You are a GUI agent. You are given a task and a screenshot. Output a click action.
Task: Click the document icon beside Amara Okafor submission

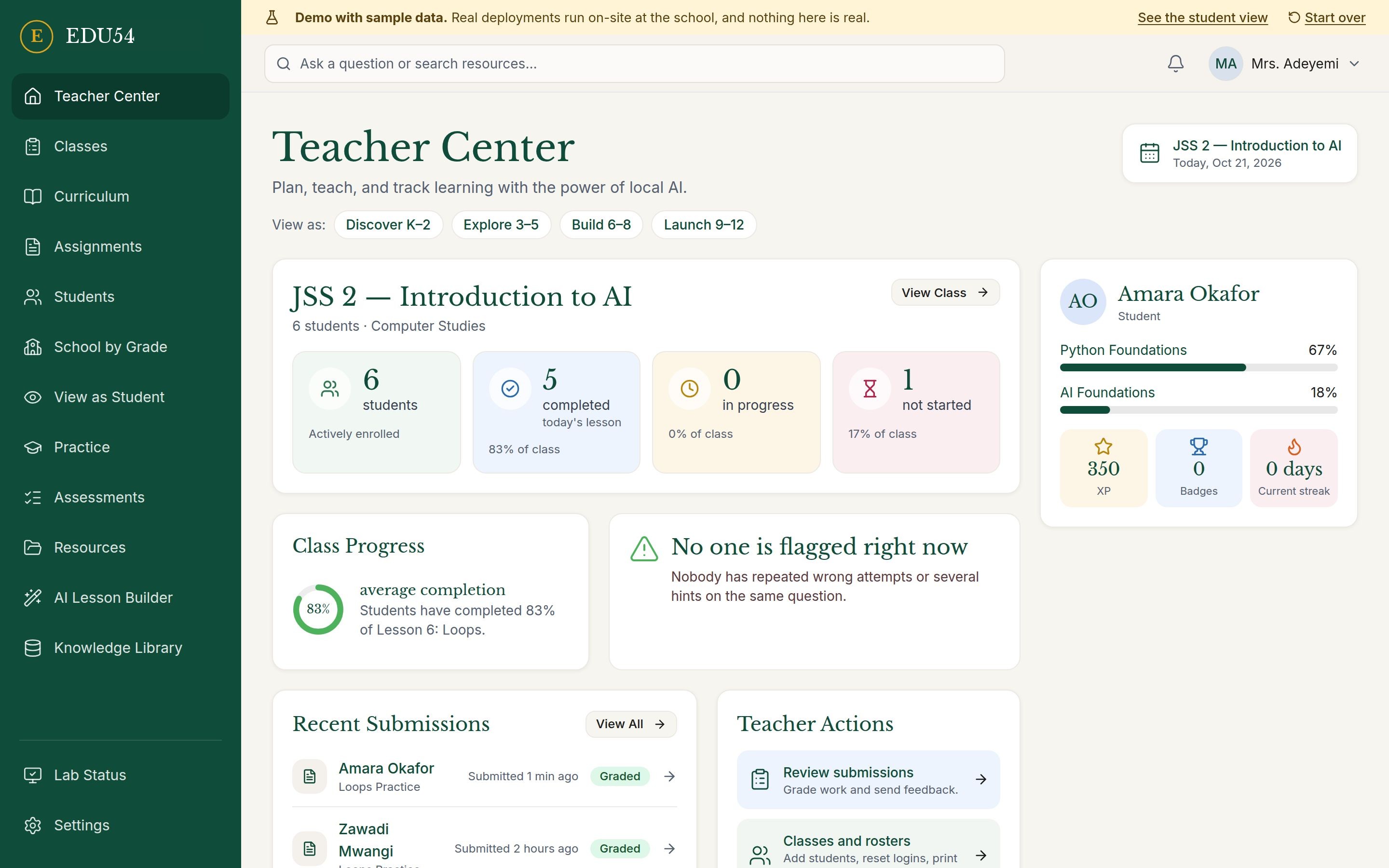[x=309, y=776]
